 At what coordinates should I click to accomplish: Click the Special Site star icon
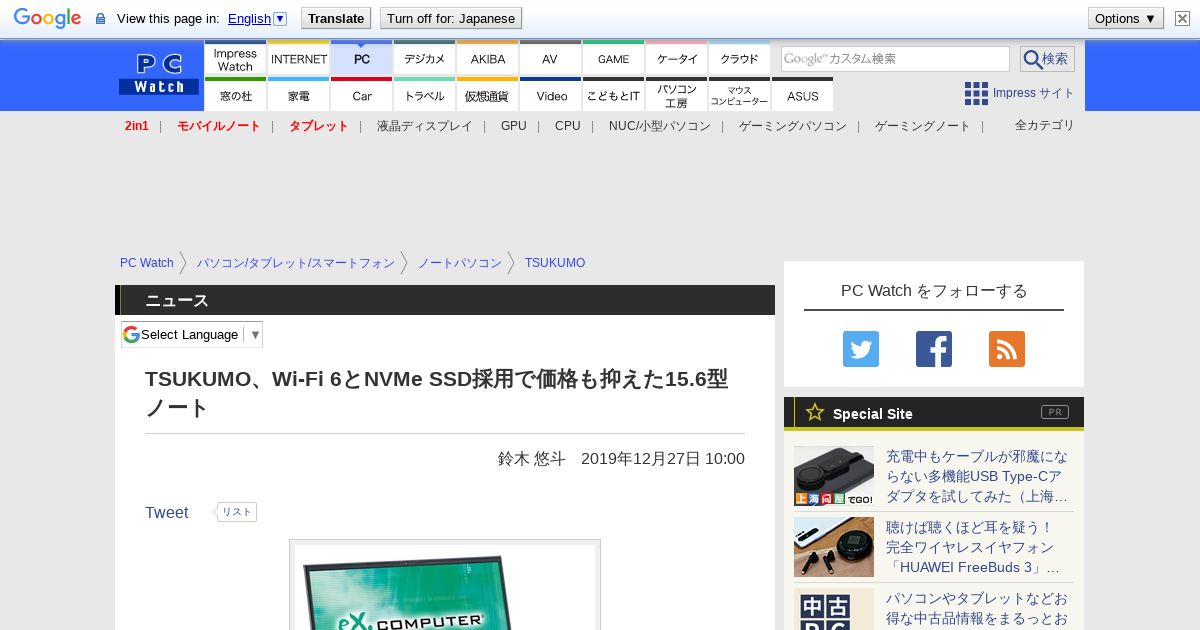815,412
